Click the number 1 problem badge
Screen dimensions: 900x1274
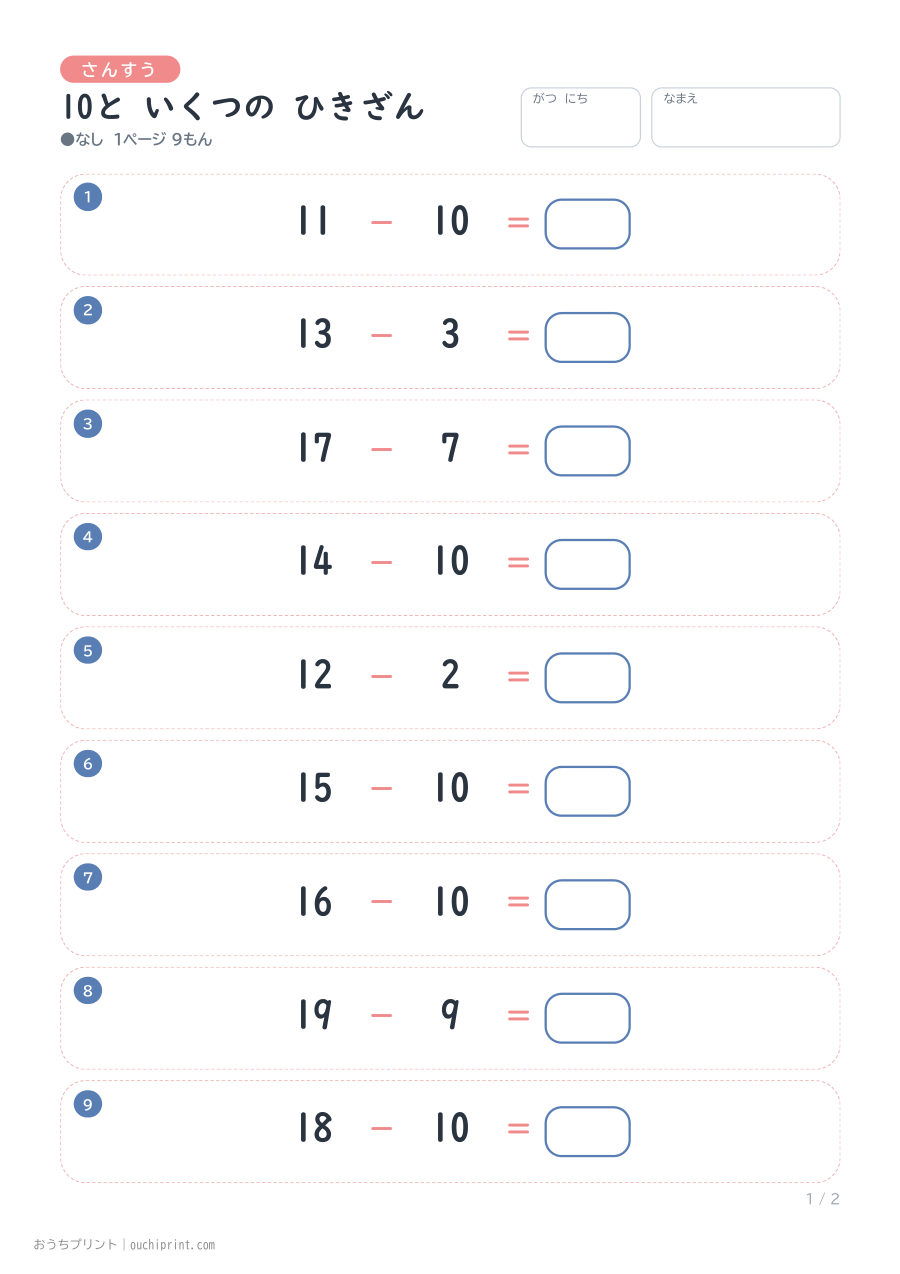(x=88, y=197)
